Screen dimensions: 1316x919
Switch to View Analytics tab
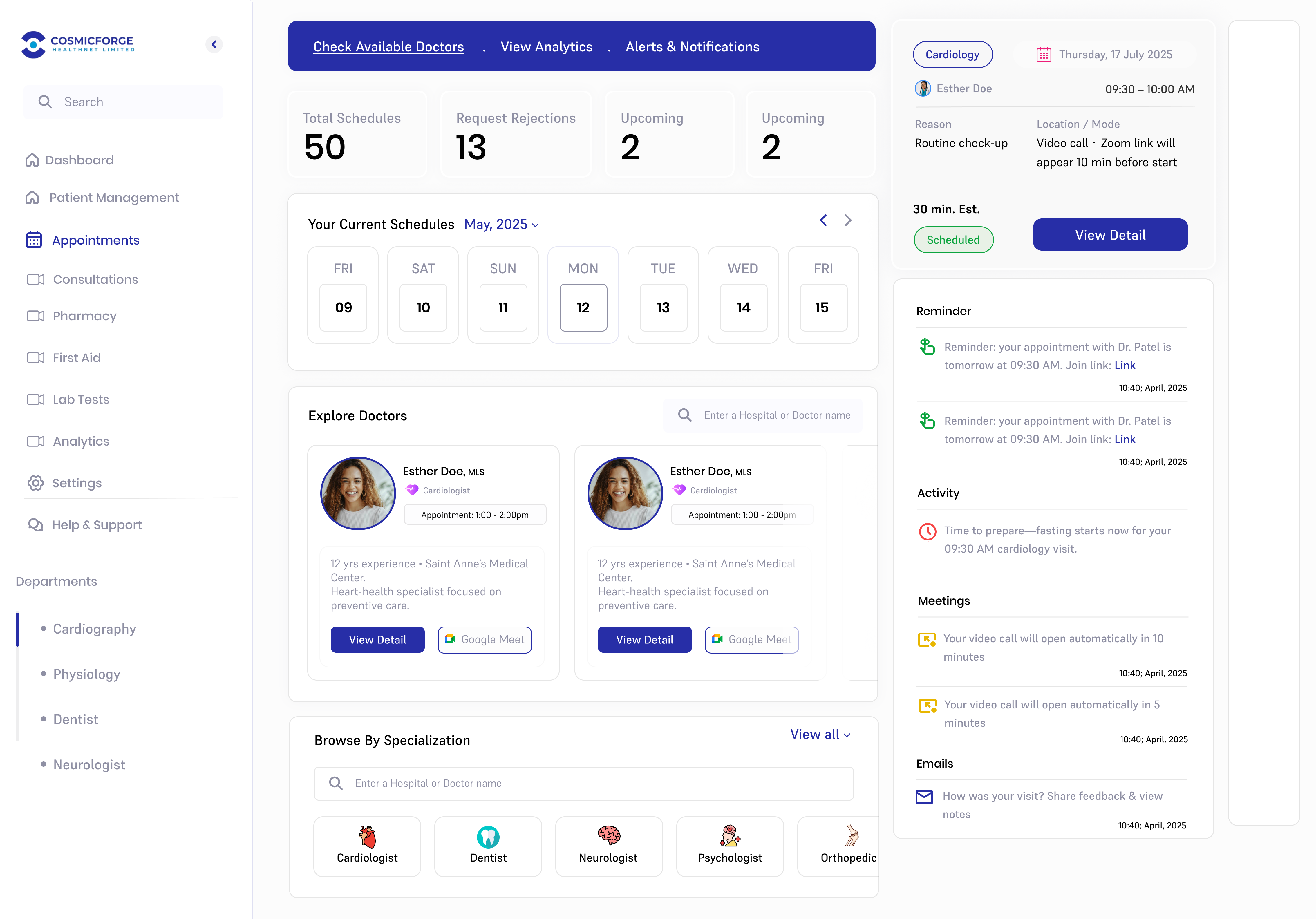pos(546,46)
